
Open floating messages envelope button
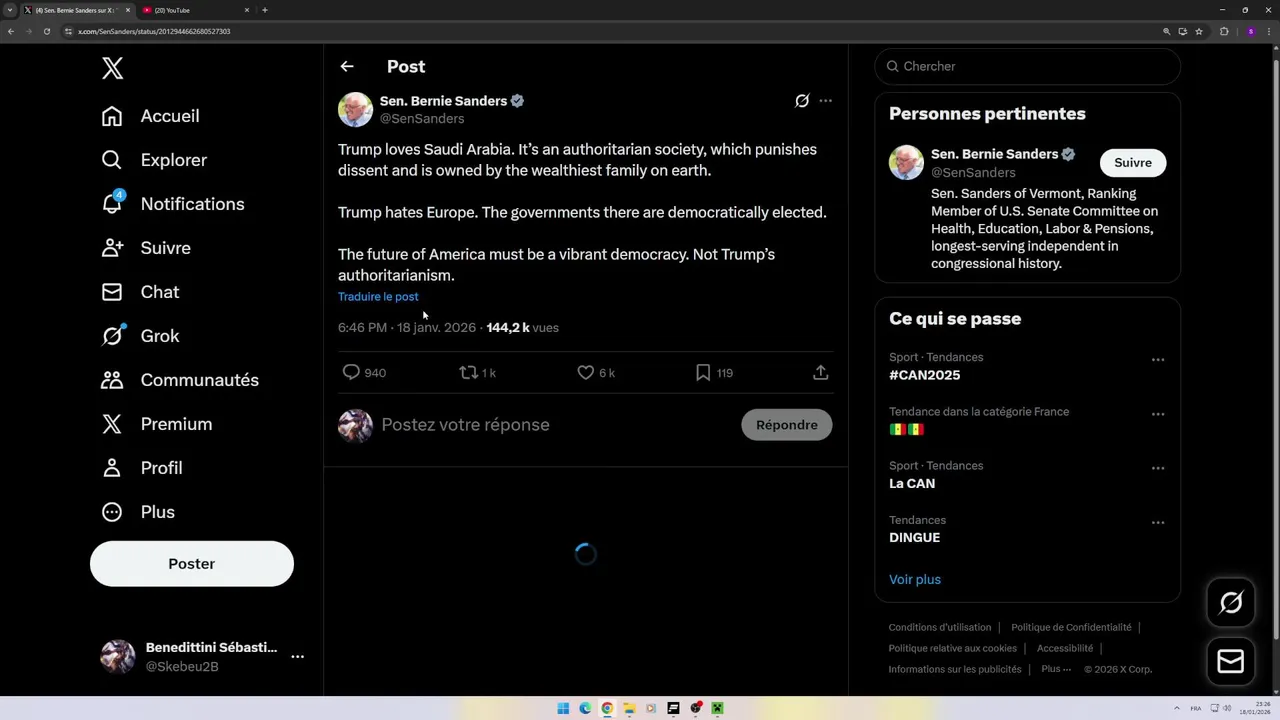[1231, 661]
